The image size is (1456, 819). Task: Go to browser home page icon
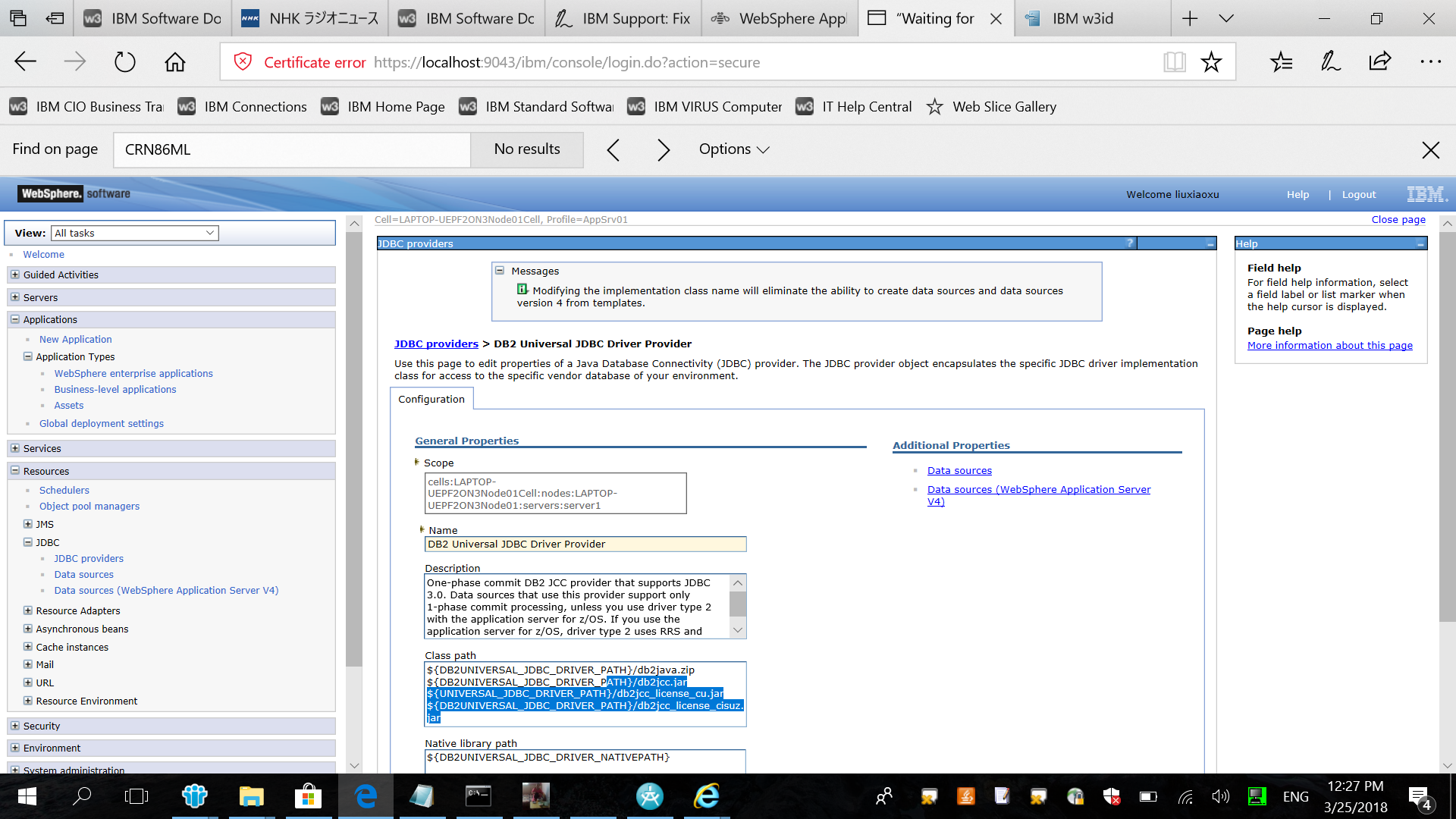175,62
